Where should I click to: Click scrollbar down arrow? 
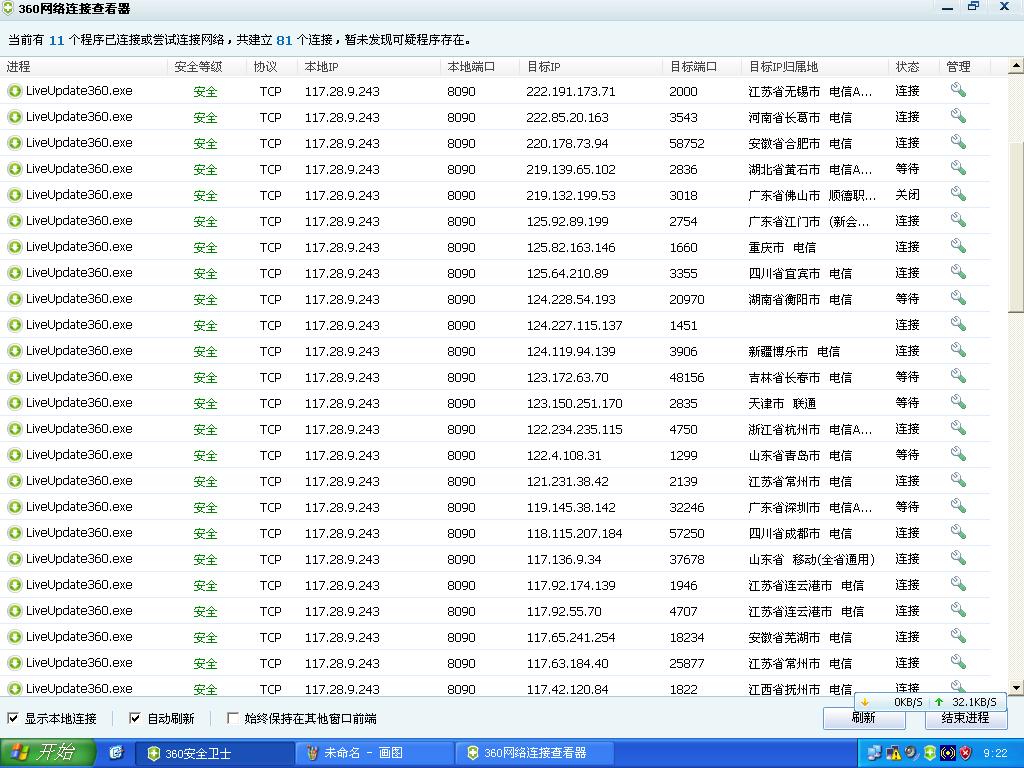pyautogui.click(x=1016, y=688)
